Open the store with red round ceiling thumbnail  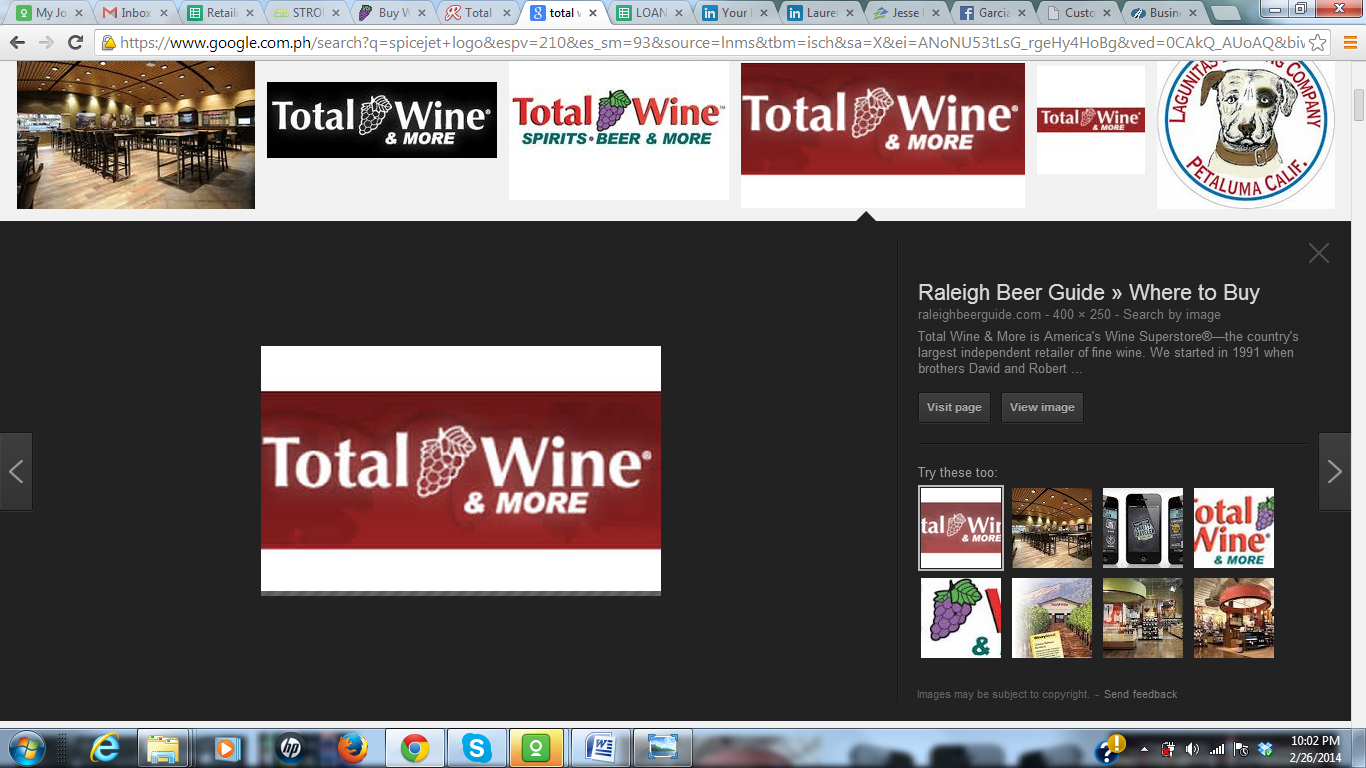1234,618
